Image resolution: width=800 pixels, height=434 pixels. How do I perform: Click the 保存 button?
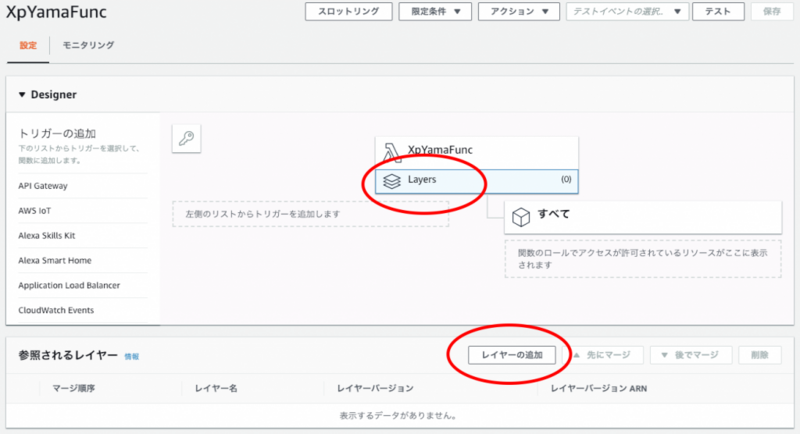point(772,11)
